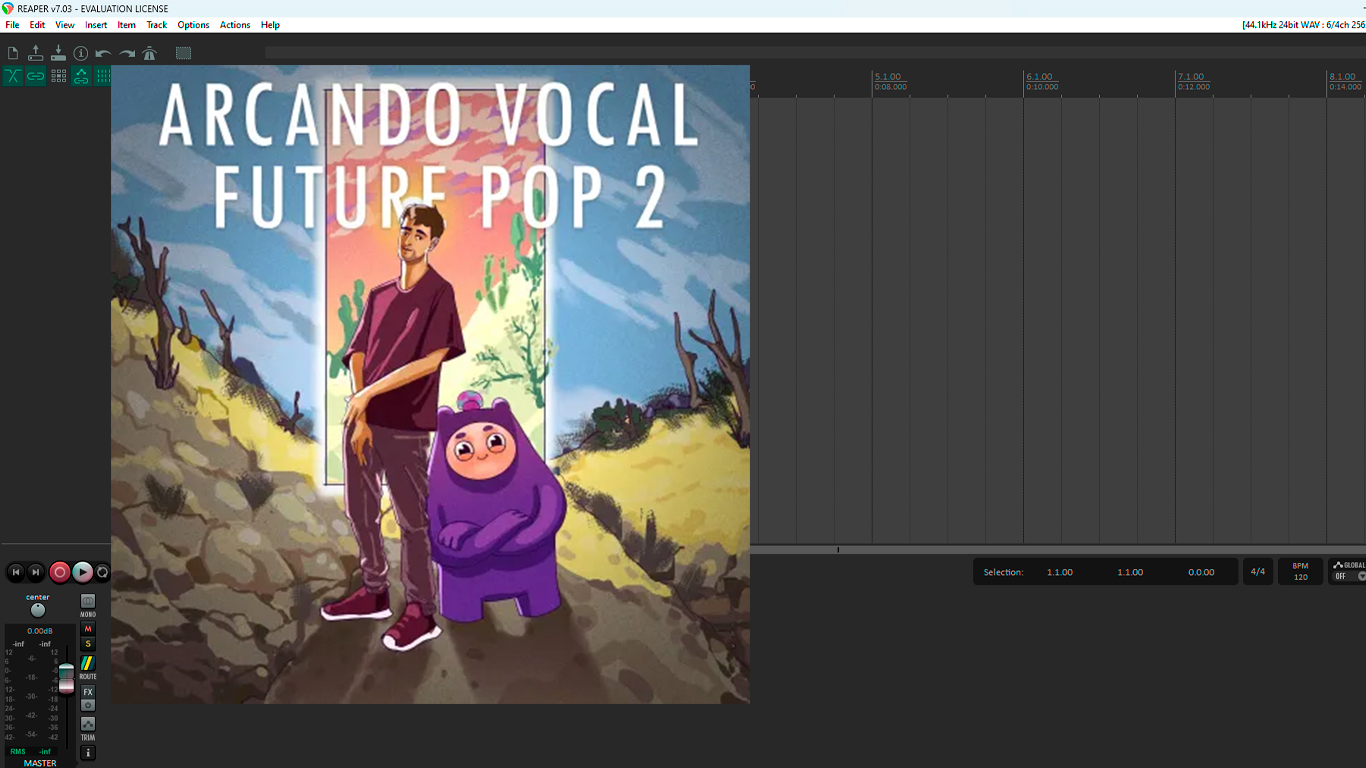This screenshot has width=1366, height=768.
Task: Toggle ripple editing grid icon
Action: click(x=58, y=76)
